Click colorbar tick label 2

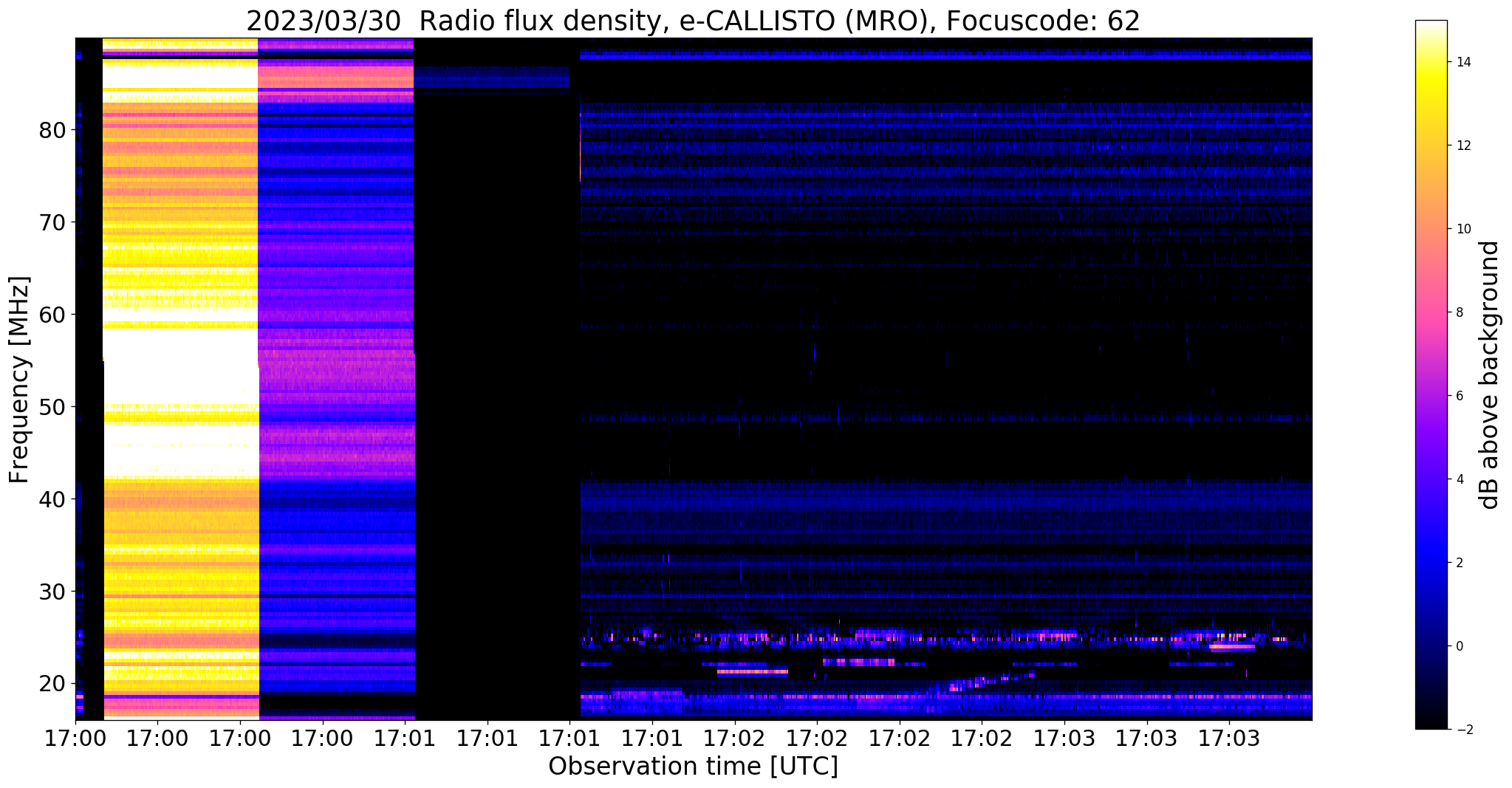pos(1459,563)
